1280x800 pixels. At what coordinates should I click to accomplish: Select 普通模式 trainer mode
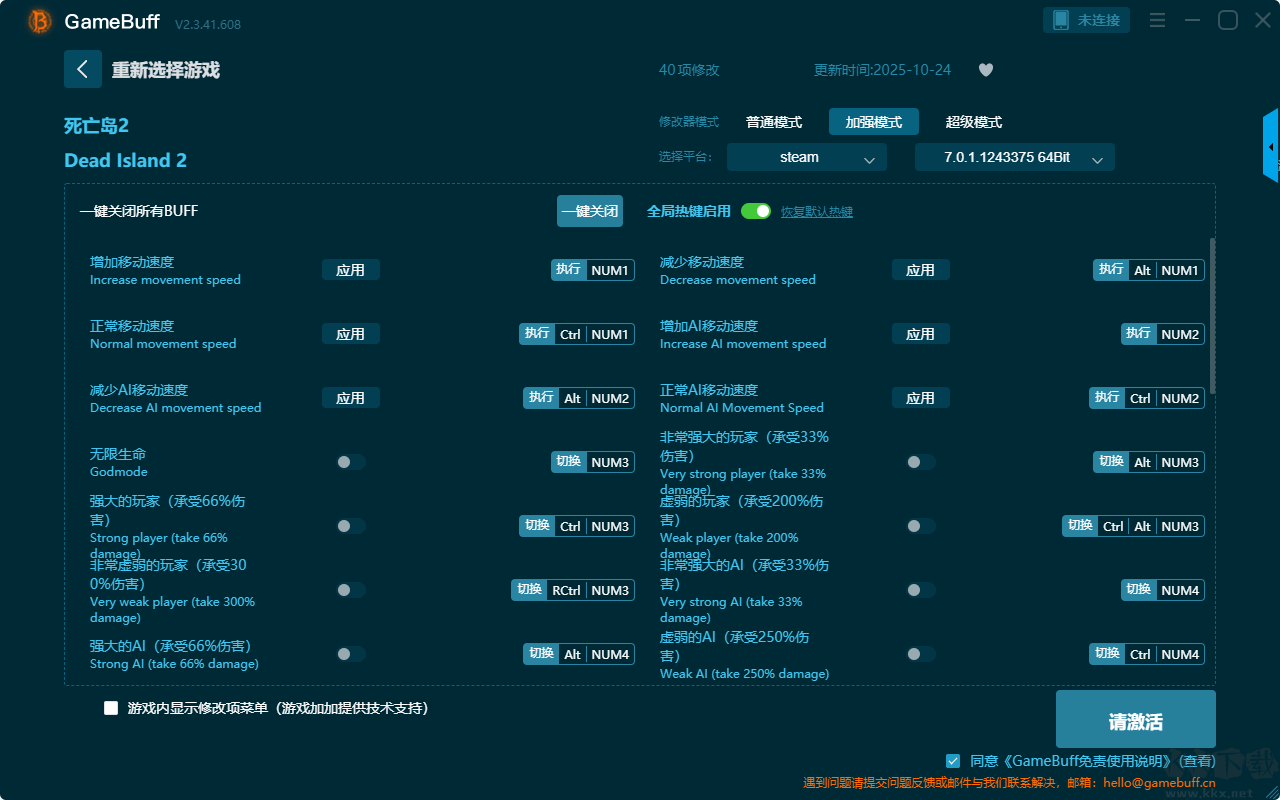coord(774,122)
